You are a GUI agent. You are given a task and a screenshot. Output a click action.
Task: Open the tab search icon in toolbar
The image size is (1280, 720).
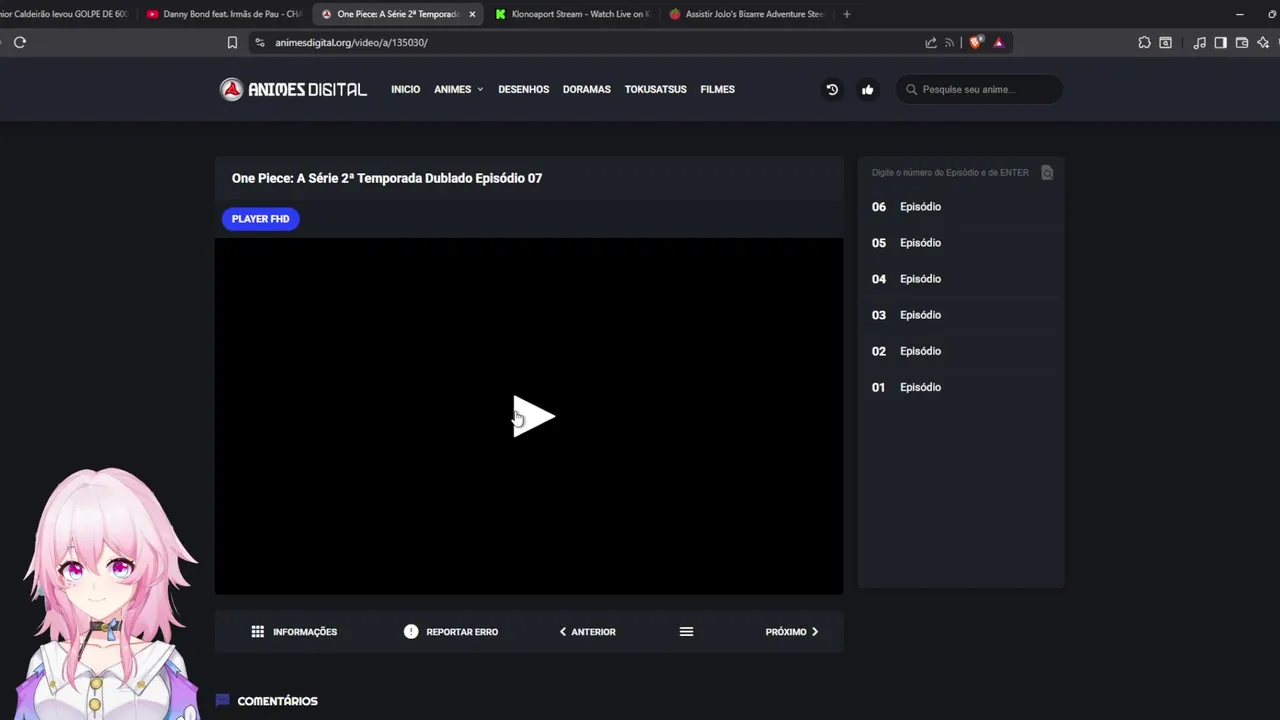[x=1165, y=42]
